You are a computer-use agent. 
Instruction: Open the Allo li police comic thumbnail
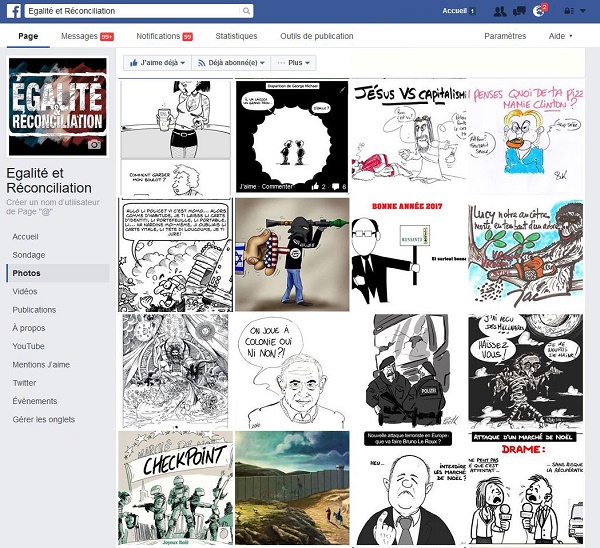point(175,255)
